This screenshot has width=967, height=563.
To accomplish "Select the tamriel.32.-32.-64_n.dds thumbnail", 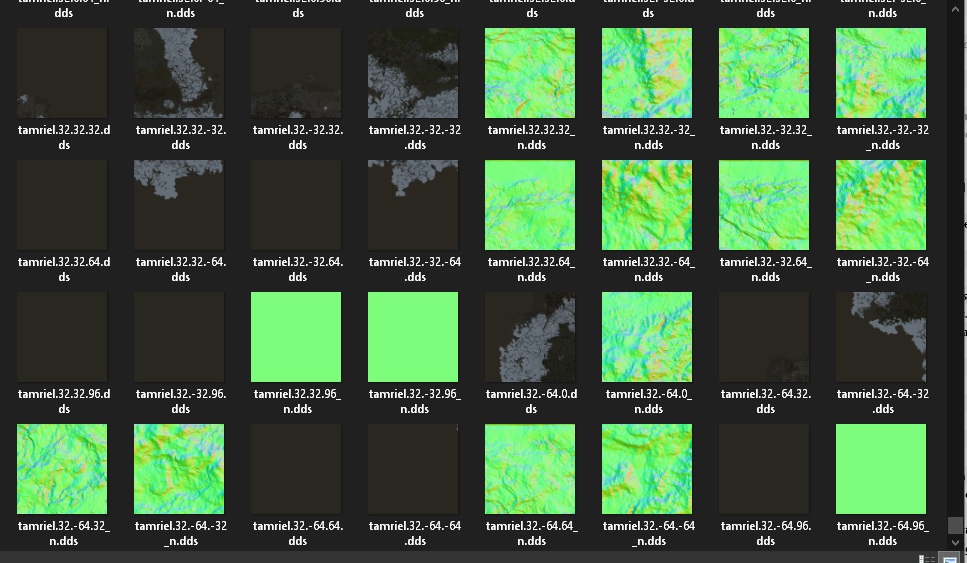I will pos(881,205).
